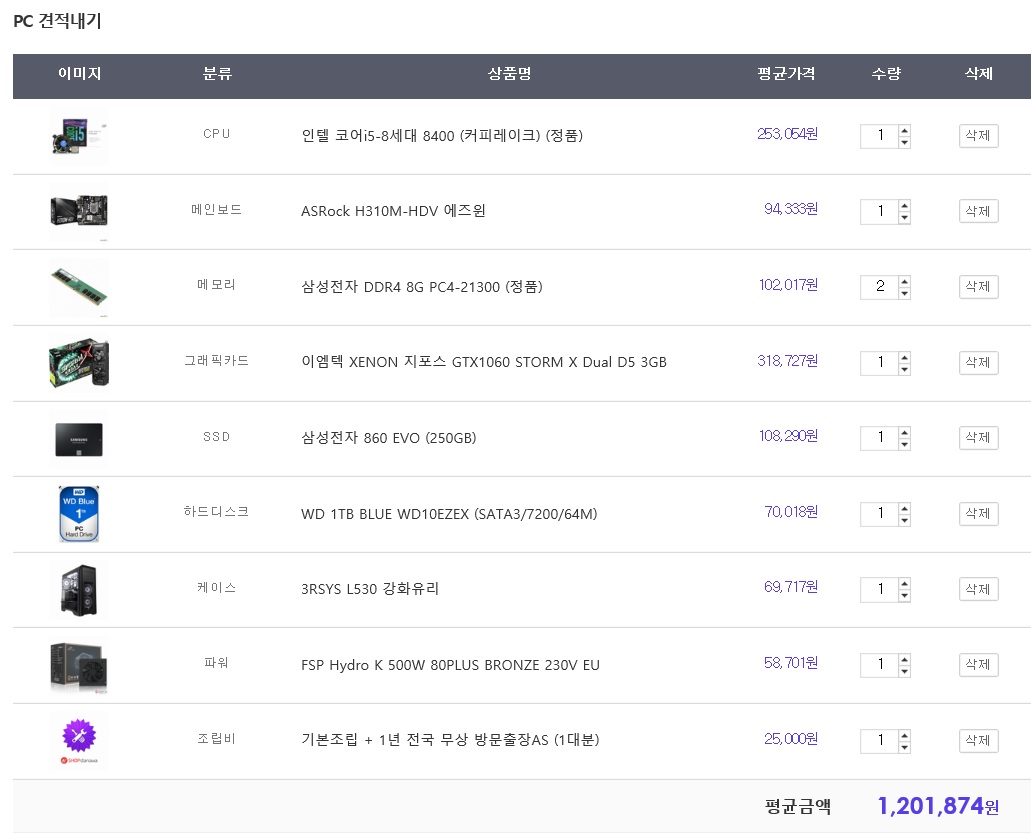Image resolution: width=1031 pixels, height=833 pixels.
Task: Decrease quantity for the 메모리 row
Action: [x=905, y=293]
